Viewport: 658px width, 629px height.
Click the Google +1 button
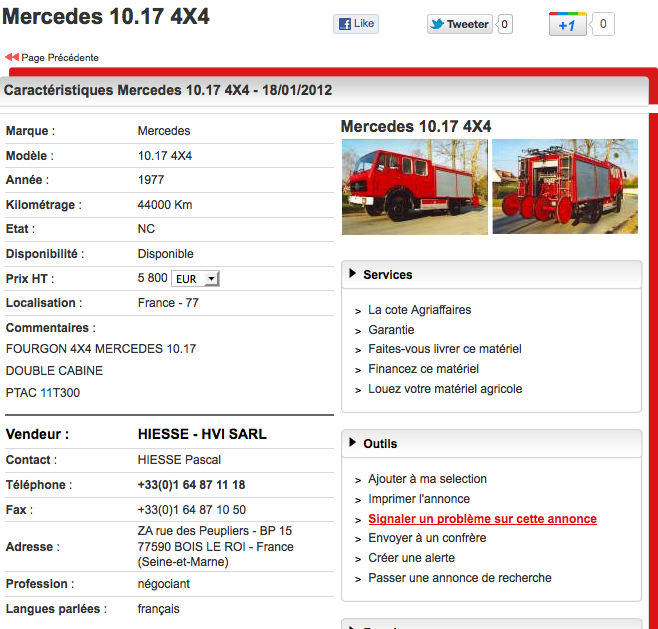[567, 25]
